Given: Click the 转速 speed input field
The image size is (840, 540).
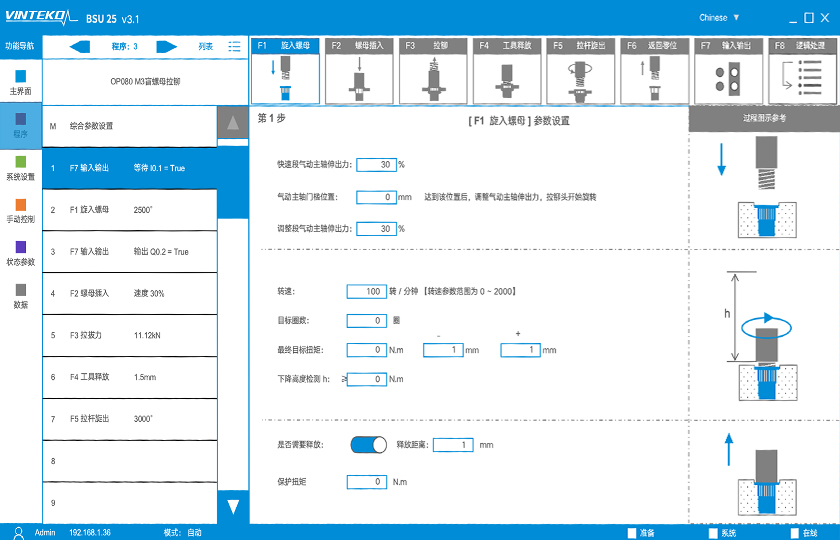Looking at the screenshot, I should [366, 291].
